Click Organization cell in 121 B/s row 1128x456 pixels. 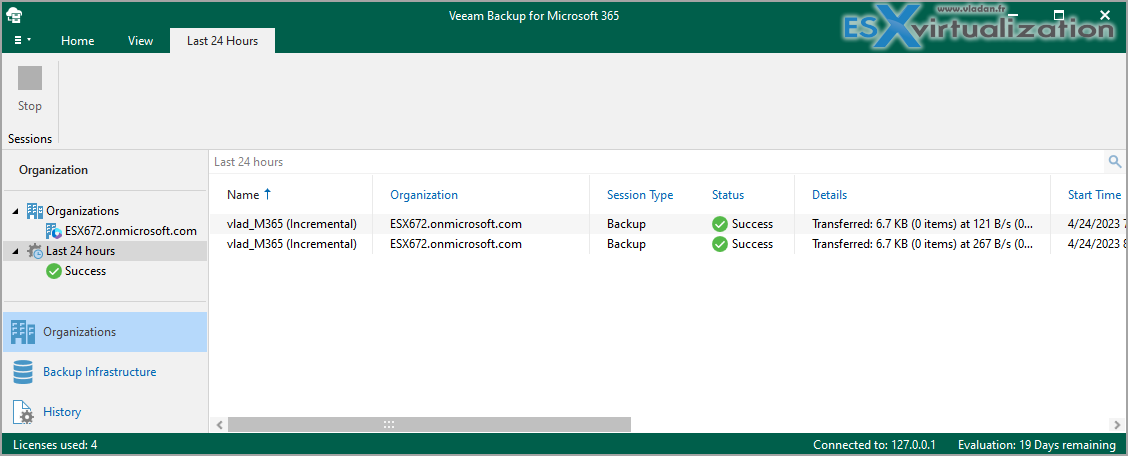coord(455,224)
